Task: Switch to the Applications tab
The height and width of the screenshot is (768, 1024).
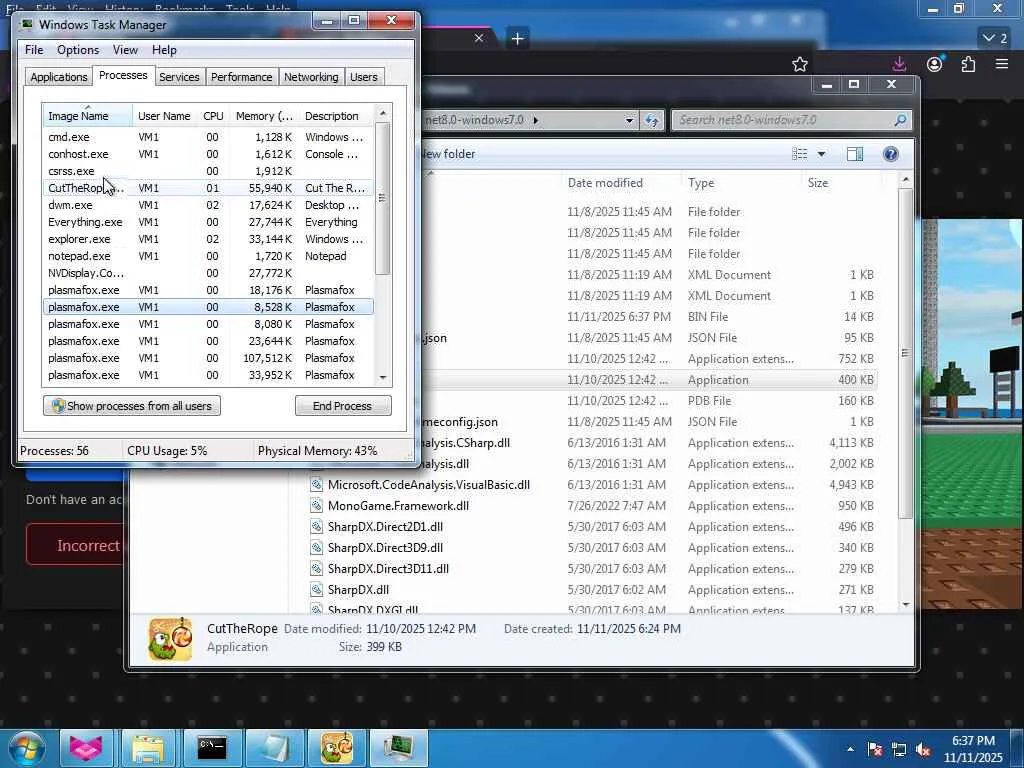Action: [x=59, y=77]
